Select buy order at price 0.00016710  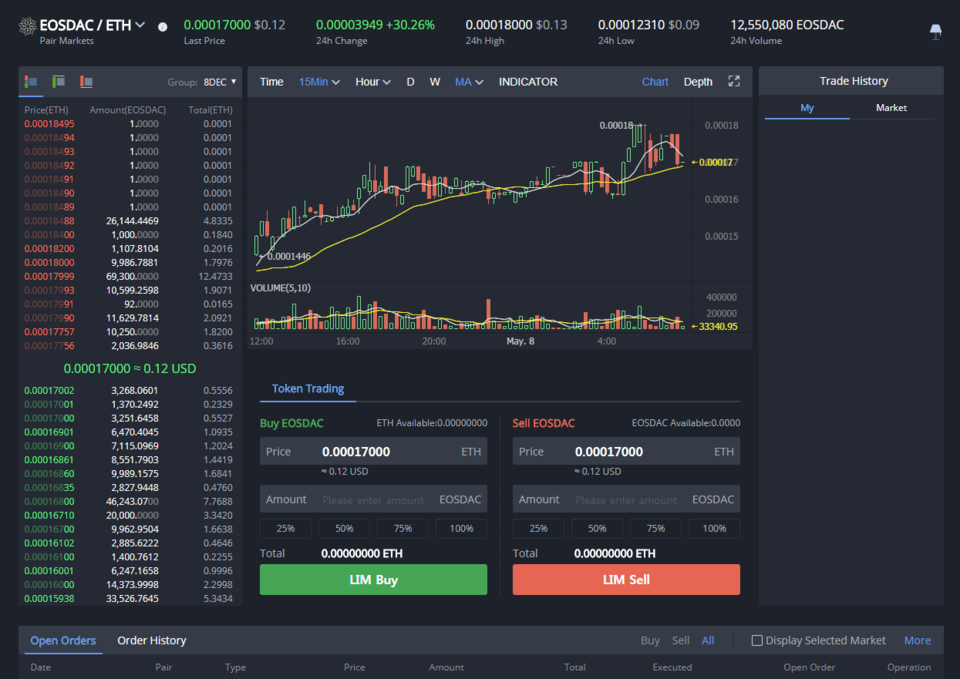point(129,515)
